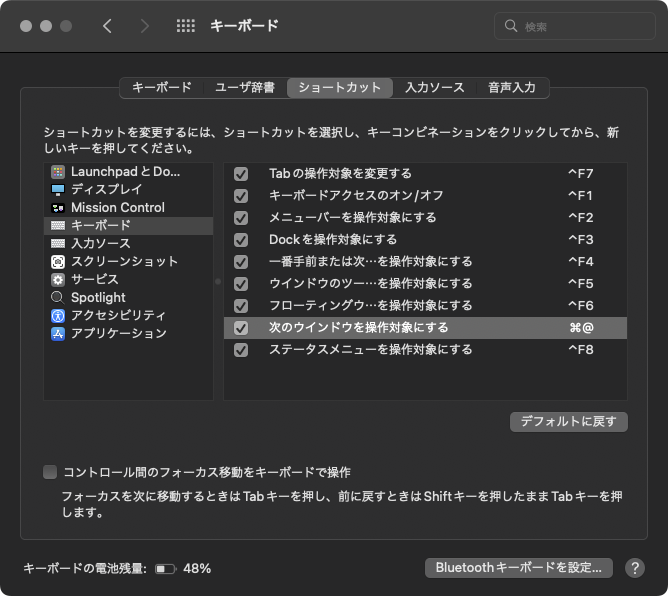Uncheck Tabの操作対象を変更する checkbox
Image resolution: width=668 pixels, height=596 pixels.
click(x=241, y=174)
